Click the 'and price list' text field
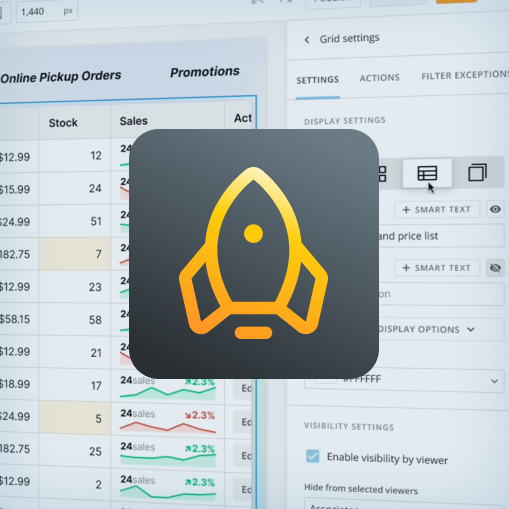509x509 pixels. pos(441,236)
